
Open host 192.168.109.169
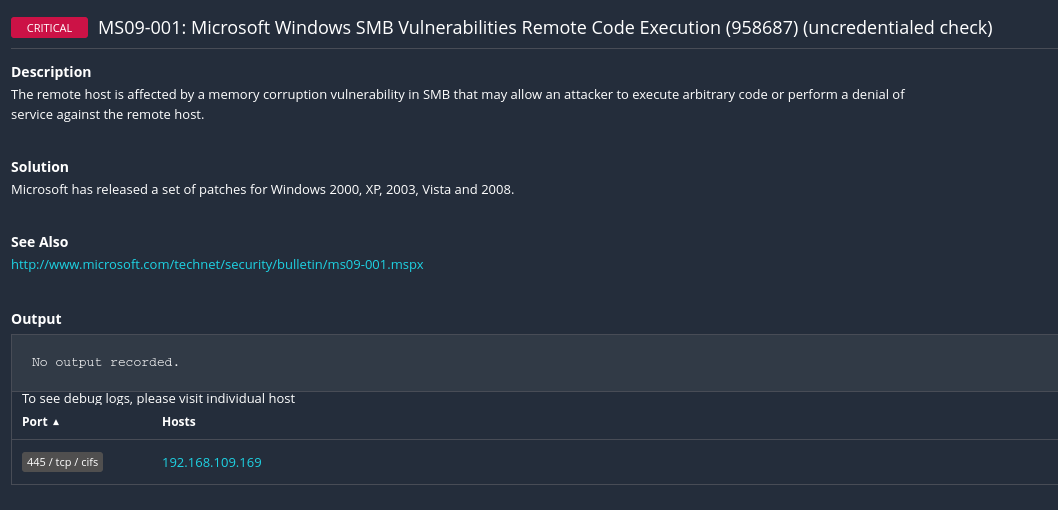211,462
